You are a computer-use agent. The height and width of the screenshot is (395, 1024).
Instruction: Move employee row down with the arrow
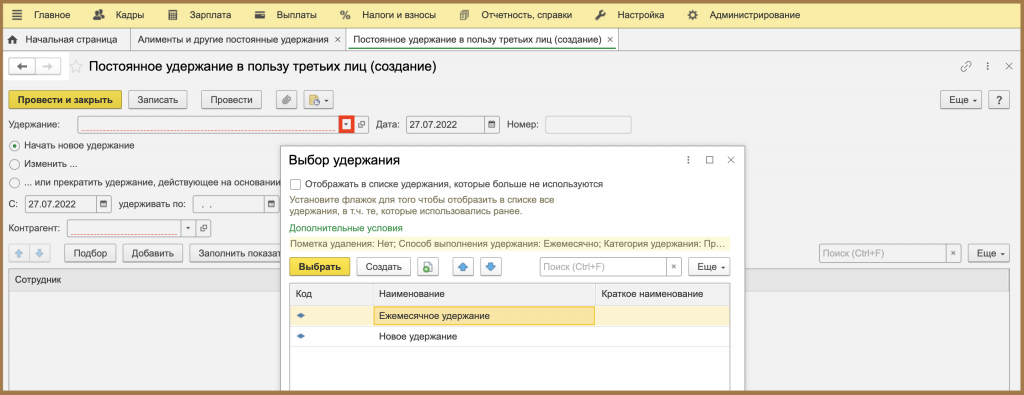(x=39, y=253)
